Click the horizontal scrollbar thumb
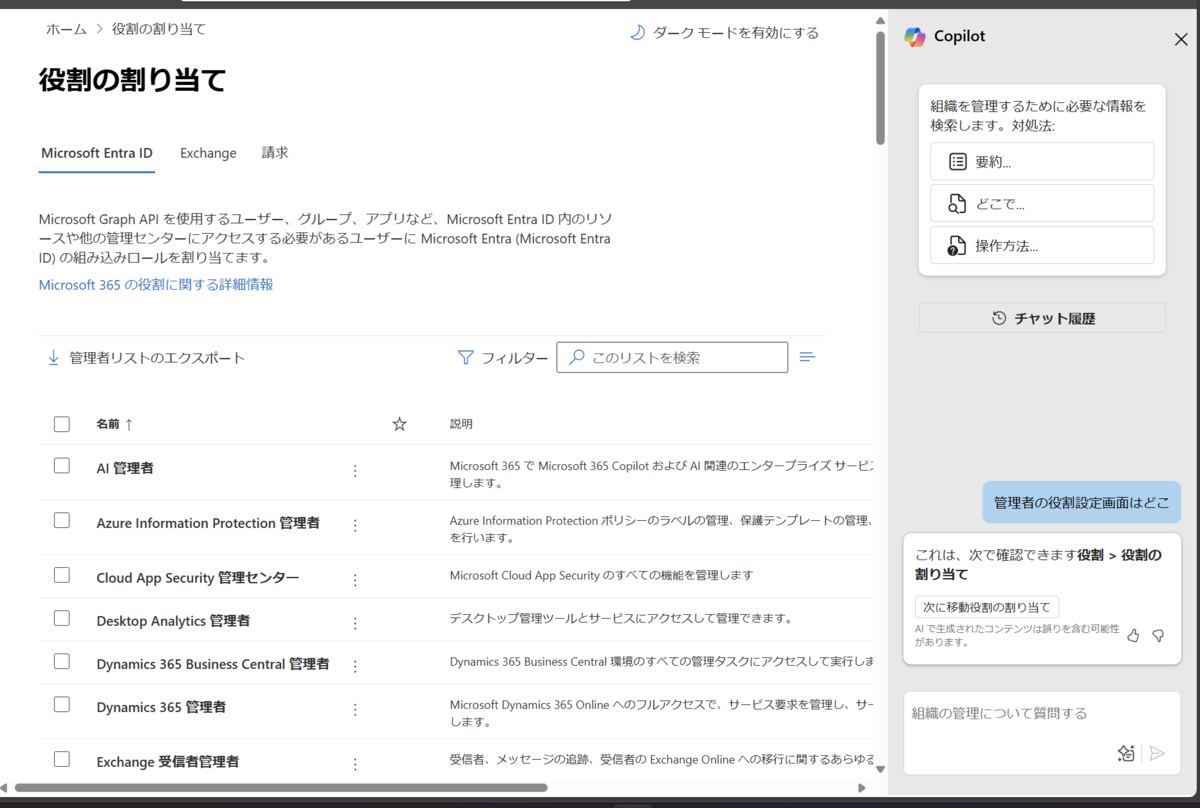Viewport: 1200px width, 808px height. 281,787
